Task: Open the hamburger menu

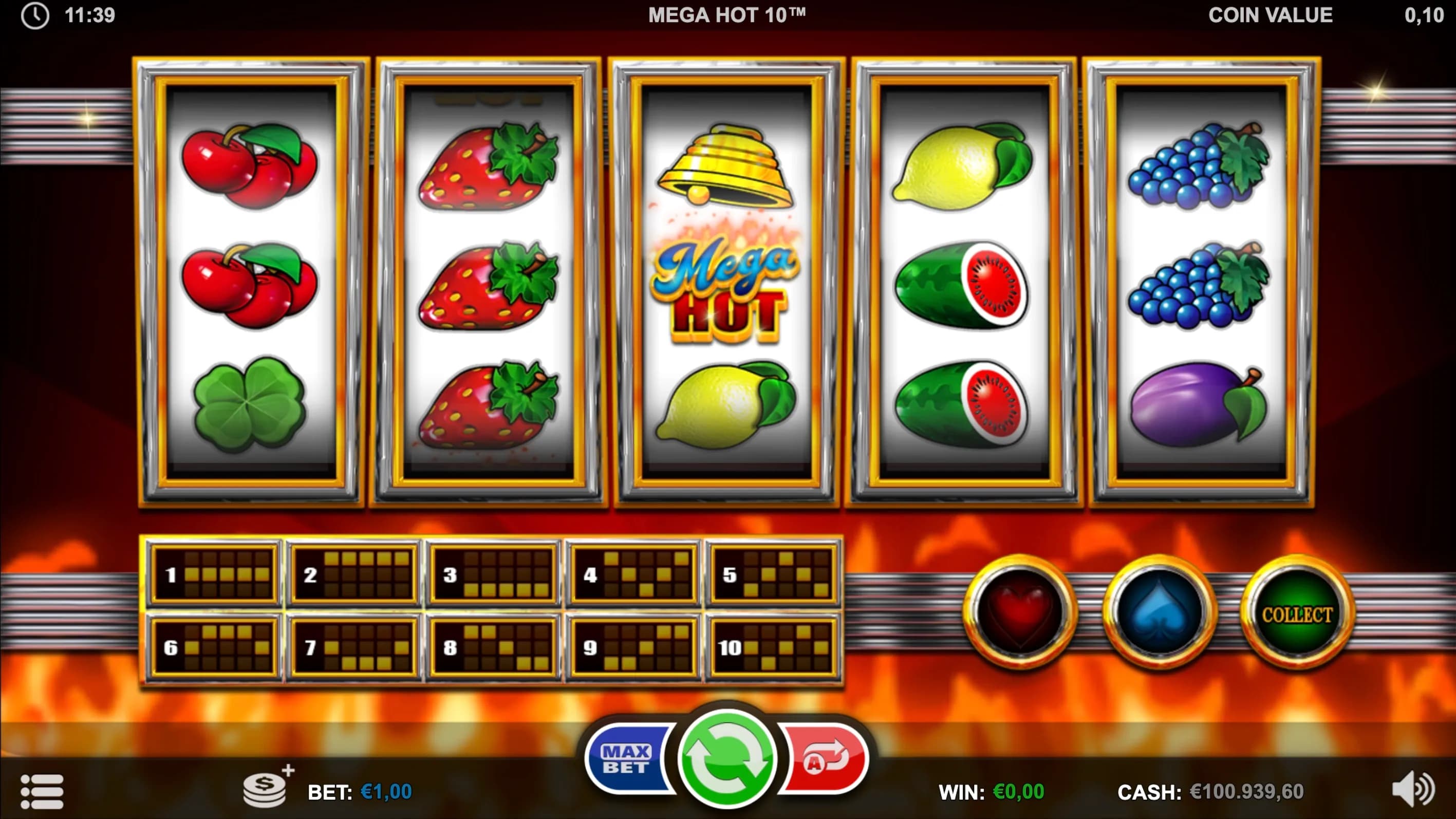Action: (43, 791)
